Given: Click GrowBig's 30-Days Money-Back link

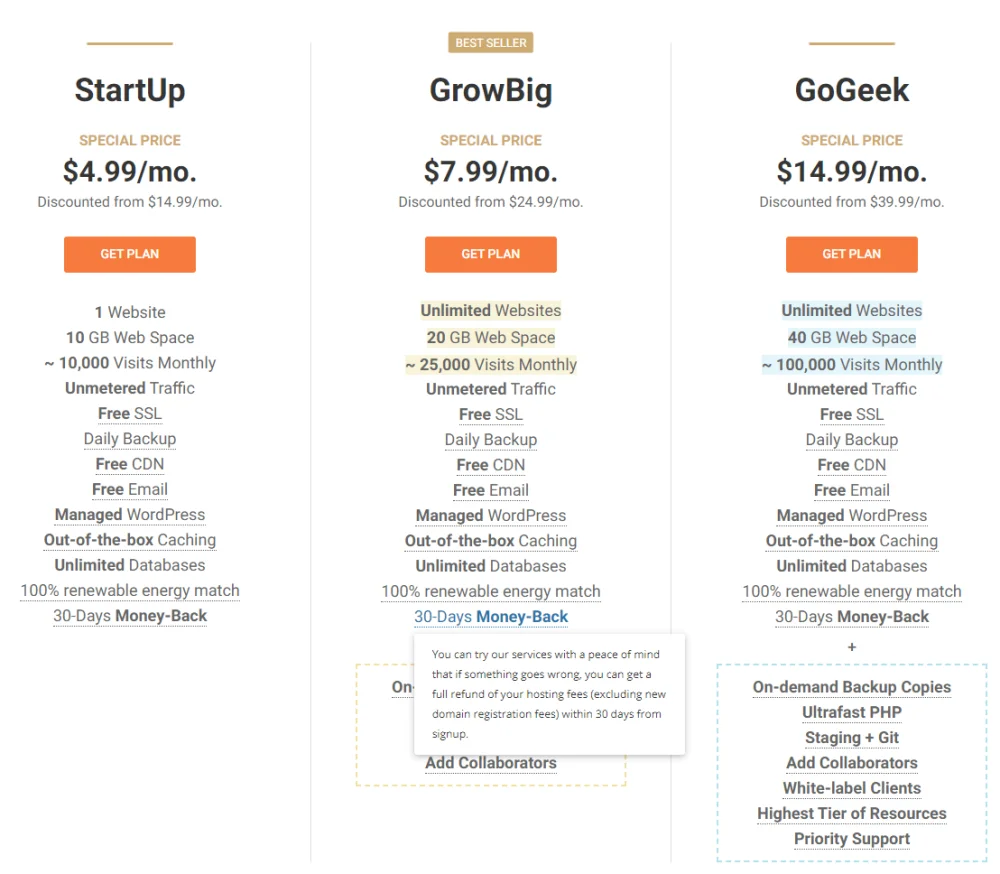Looking at the screenshot, I should click(491, 617).
